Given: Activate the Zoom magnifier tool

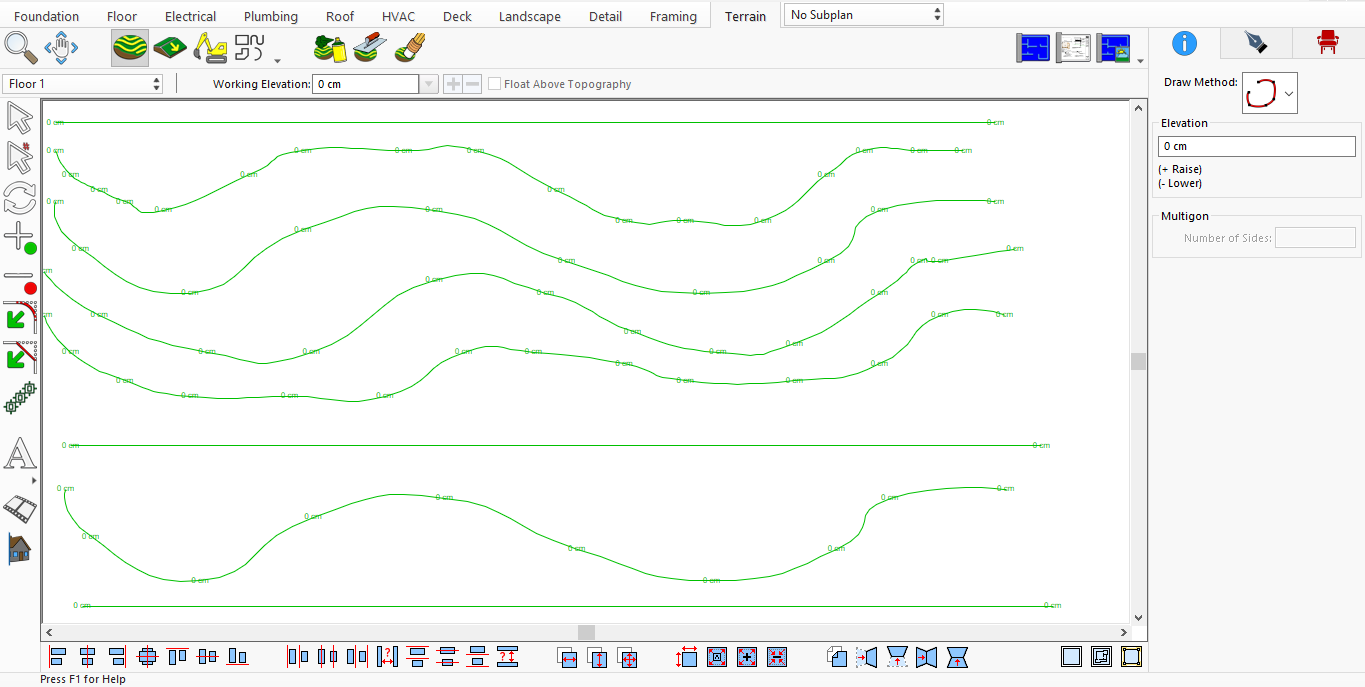Looking at the screenshot, I should tap(20, 47).
